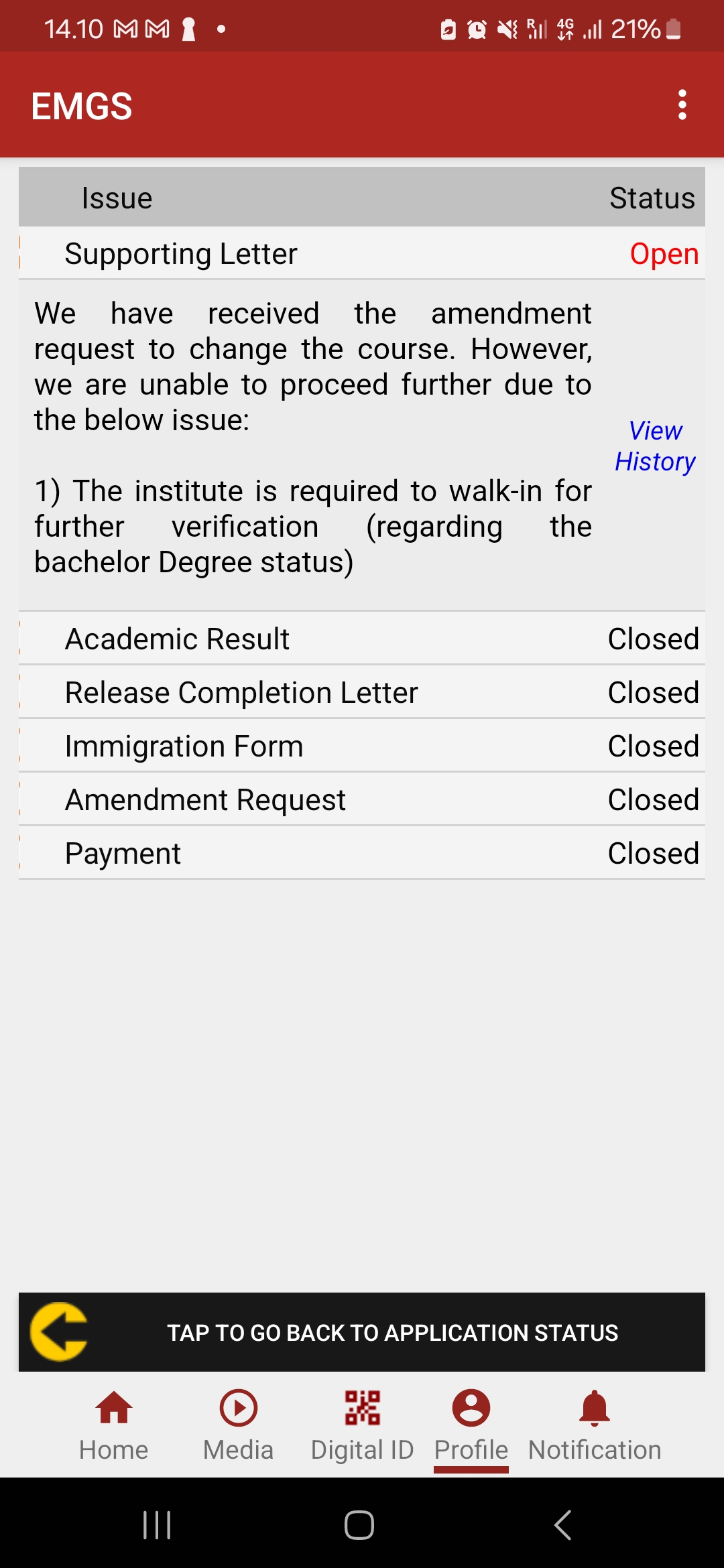Tap the red Open status label

[664, 254]
